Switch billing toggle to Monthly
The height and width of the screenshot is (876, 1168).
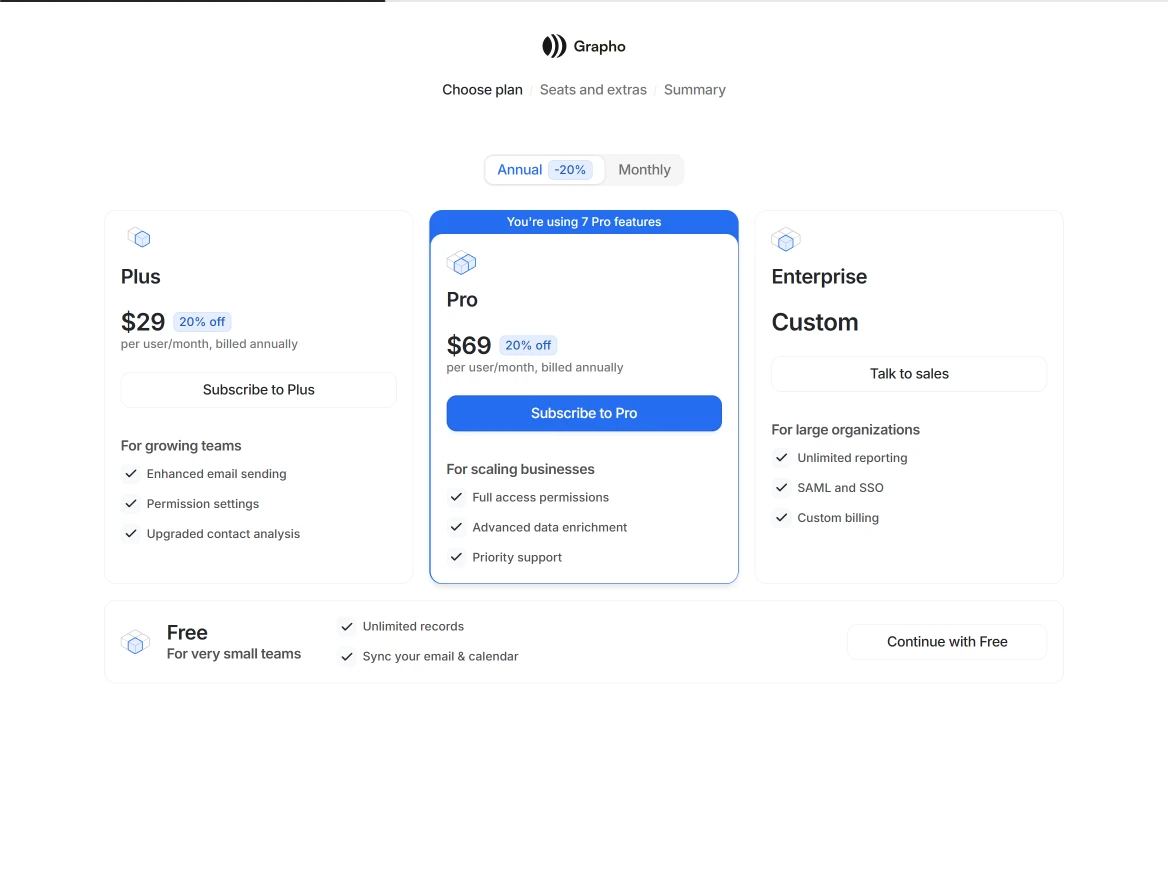pyautogui.click(x=644, y=170)
